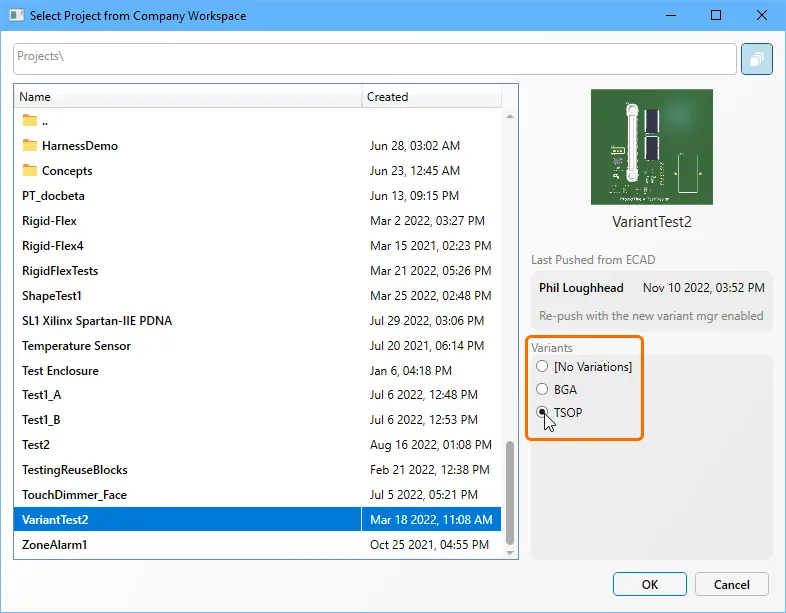The height and width of the screenshot is (613, 786).
Task: Click the 'Nov 10 2022, 03:52 PM' push date
Action: (x=704, y=288)
